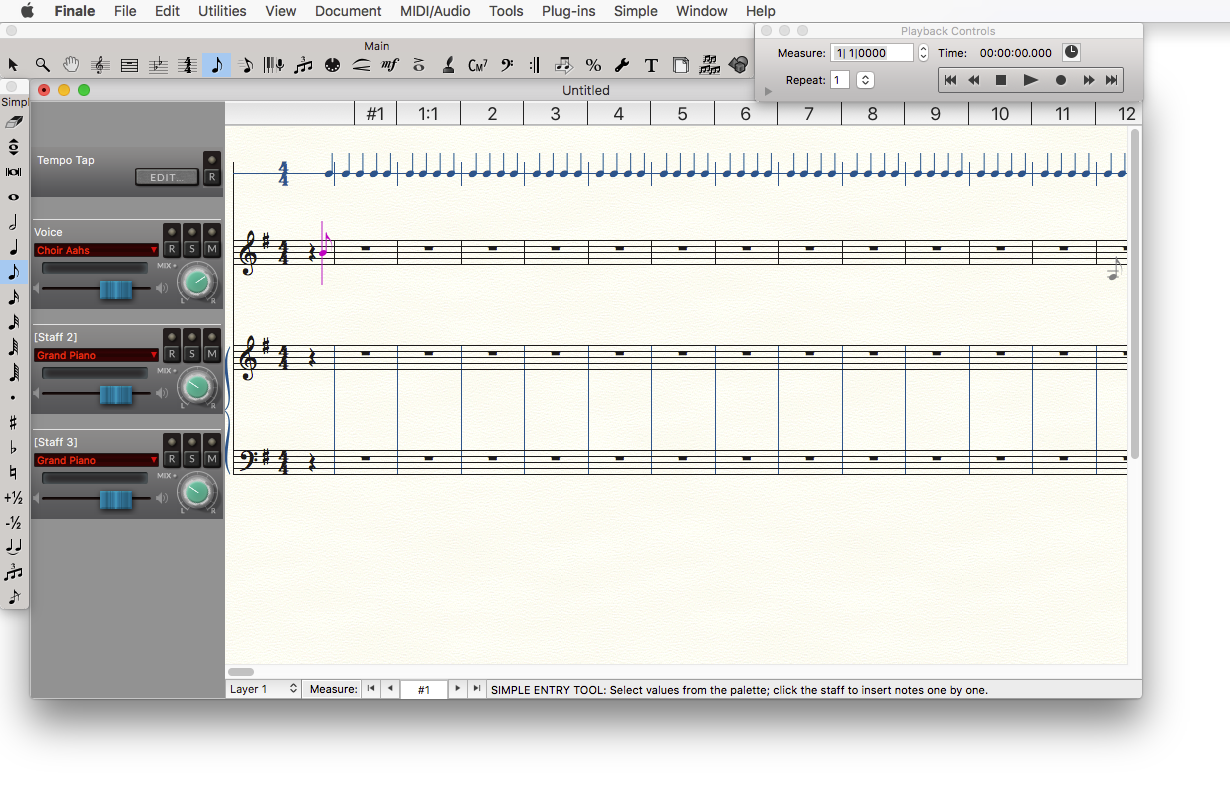Click the half-step up tool
This screenshot has width=1230, height=794.
[x=13, y=497]
